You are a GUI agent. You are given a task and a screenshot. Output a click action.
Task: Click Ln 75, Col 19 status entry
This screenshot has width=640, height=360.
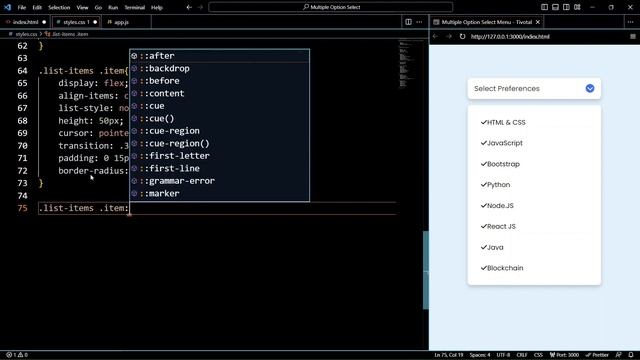point(449,355)
